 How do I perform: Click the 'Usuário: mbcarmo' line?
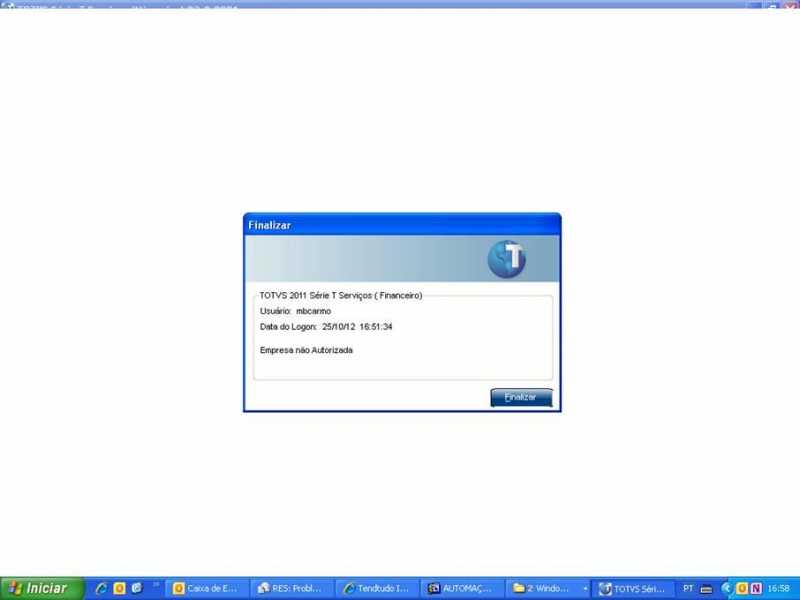coord(295,311)
